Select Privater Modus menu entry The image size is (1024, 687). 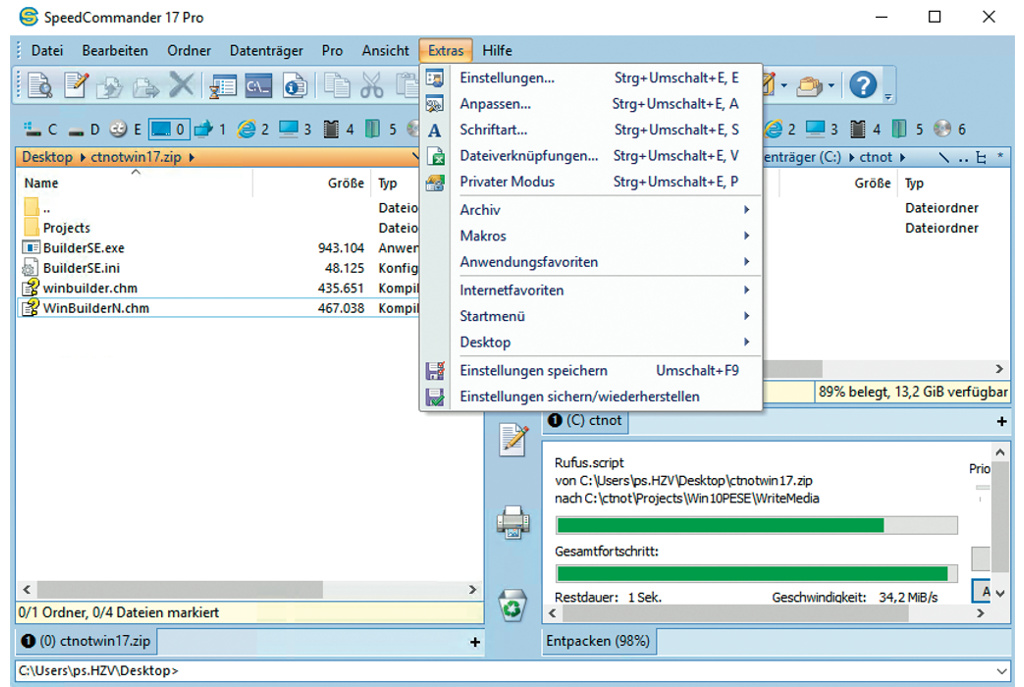[x=506, y=181]
